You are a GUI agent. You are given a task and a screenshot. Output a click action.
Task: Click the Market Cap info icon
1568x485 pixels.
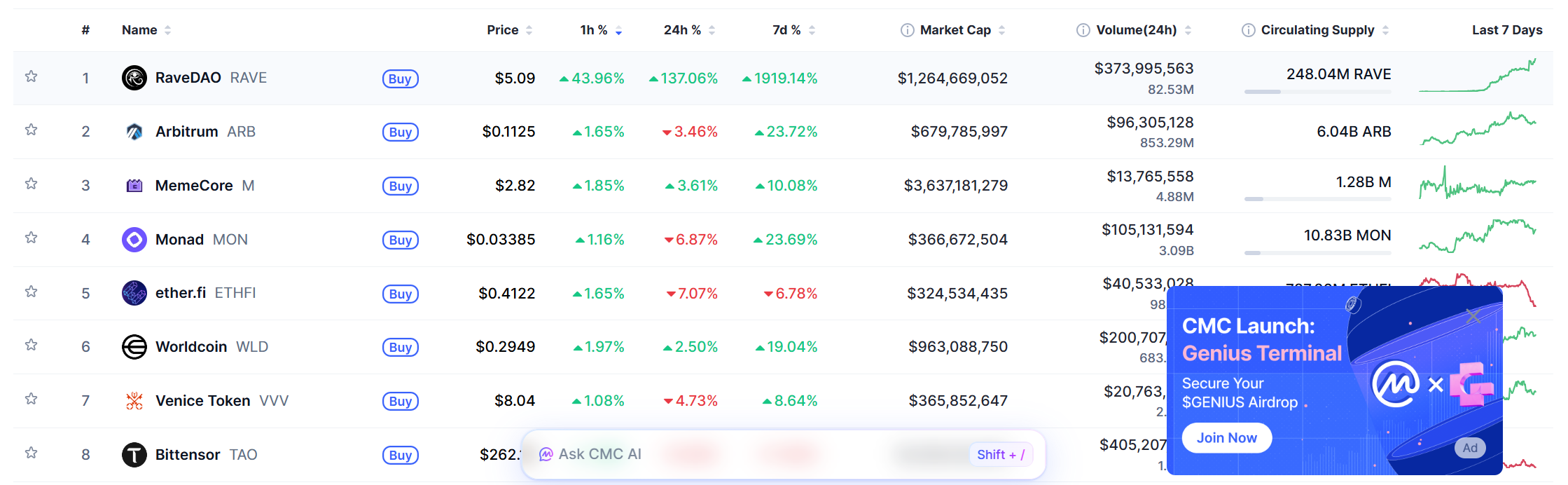[907, 30]
